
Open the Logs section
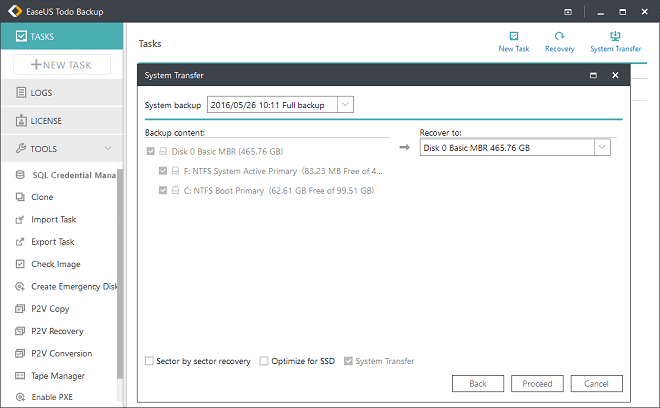coord(62,92)
